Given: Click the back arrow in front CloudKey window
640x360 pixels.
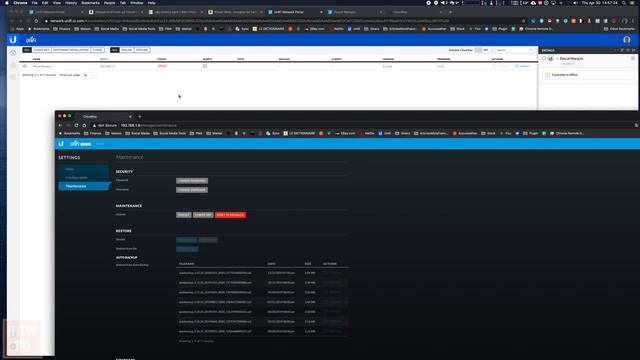Looking at the screenshot, I should (x=60, y=125).
